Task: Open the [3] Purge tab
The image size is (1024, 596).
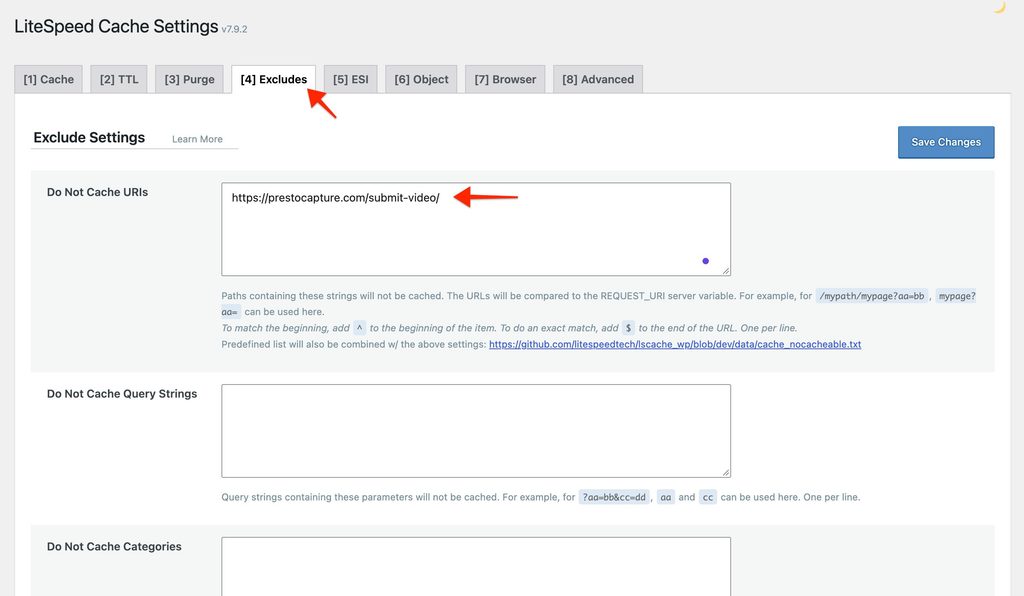Action: tap(189, 79)
